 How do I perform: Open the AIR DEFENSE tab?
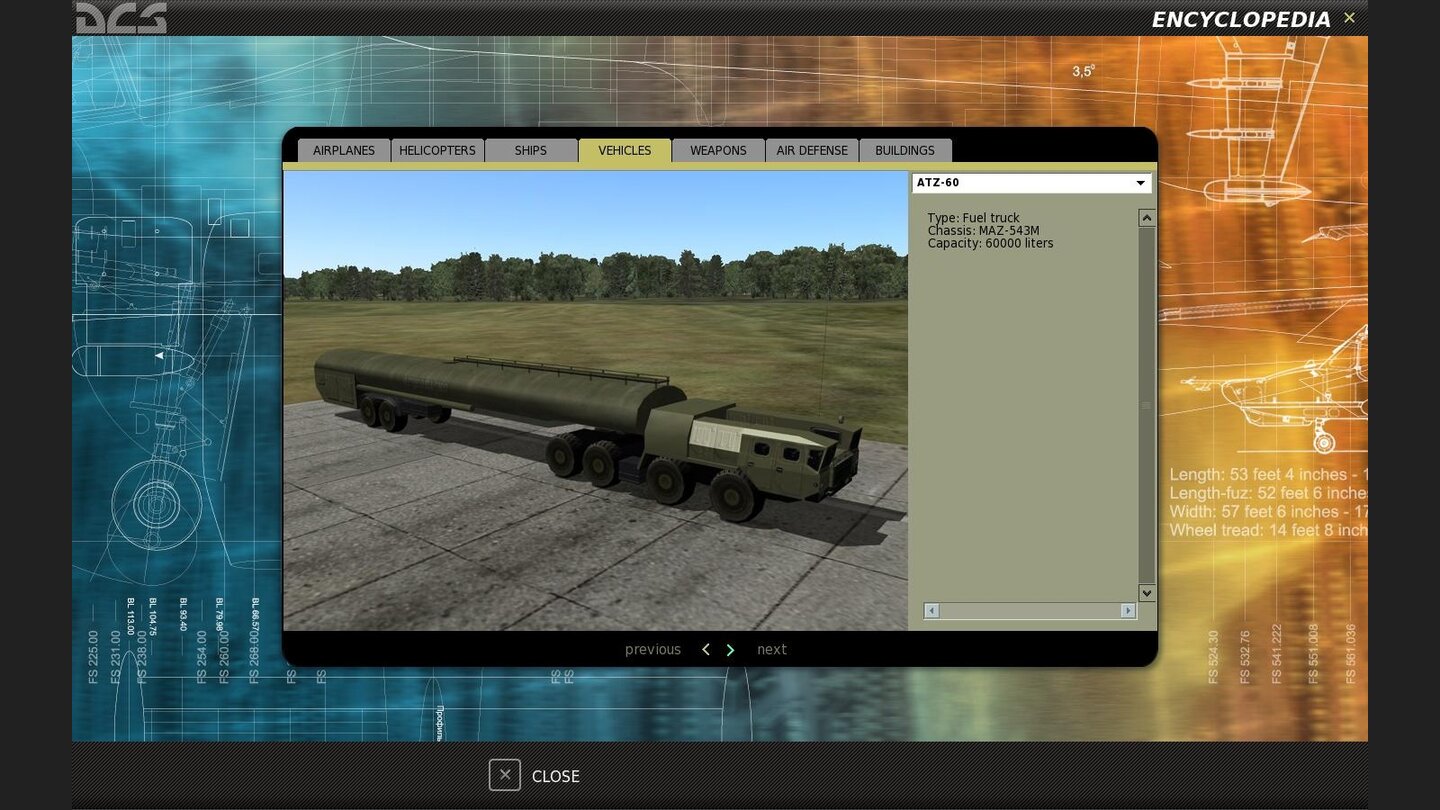pyautogui.click(x=812, y=150)
